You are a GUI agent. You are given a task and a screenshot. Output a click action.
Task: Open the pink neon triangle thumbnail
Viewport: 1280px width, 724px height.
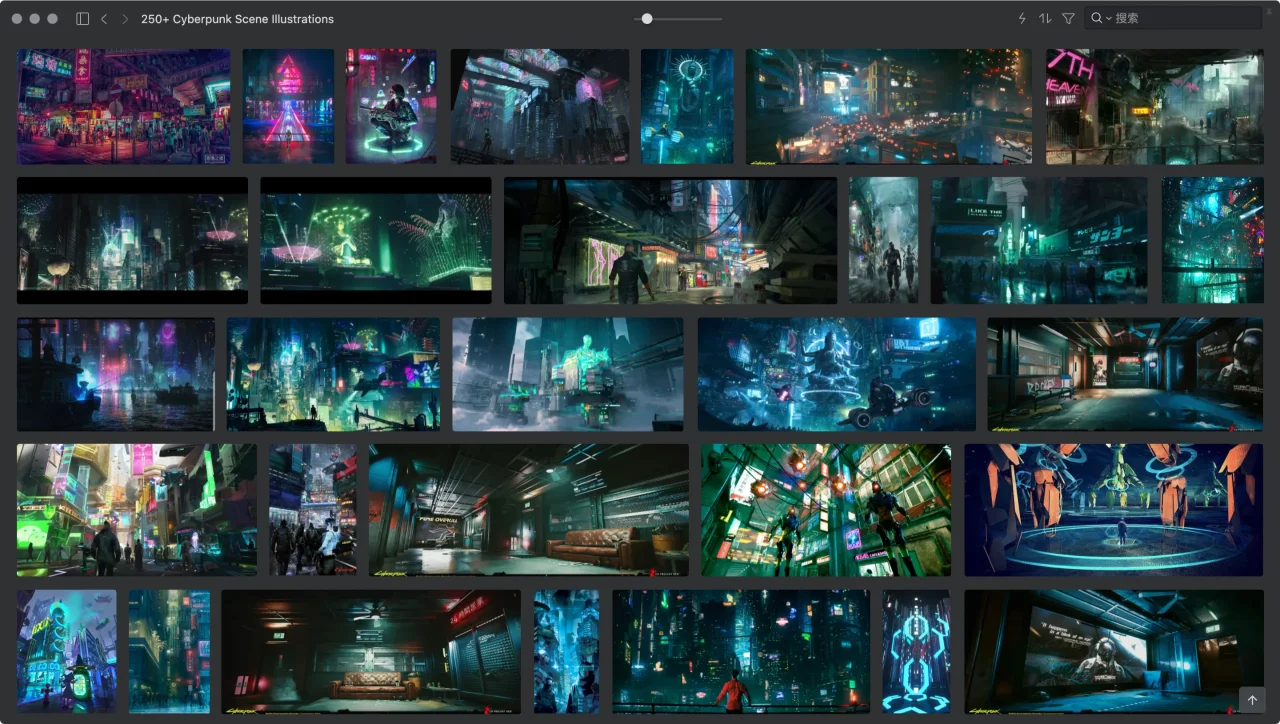(x=289, y=107)
